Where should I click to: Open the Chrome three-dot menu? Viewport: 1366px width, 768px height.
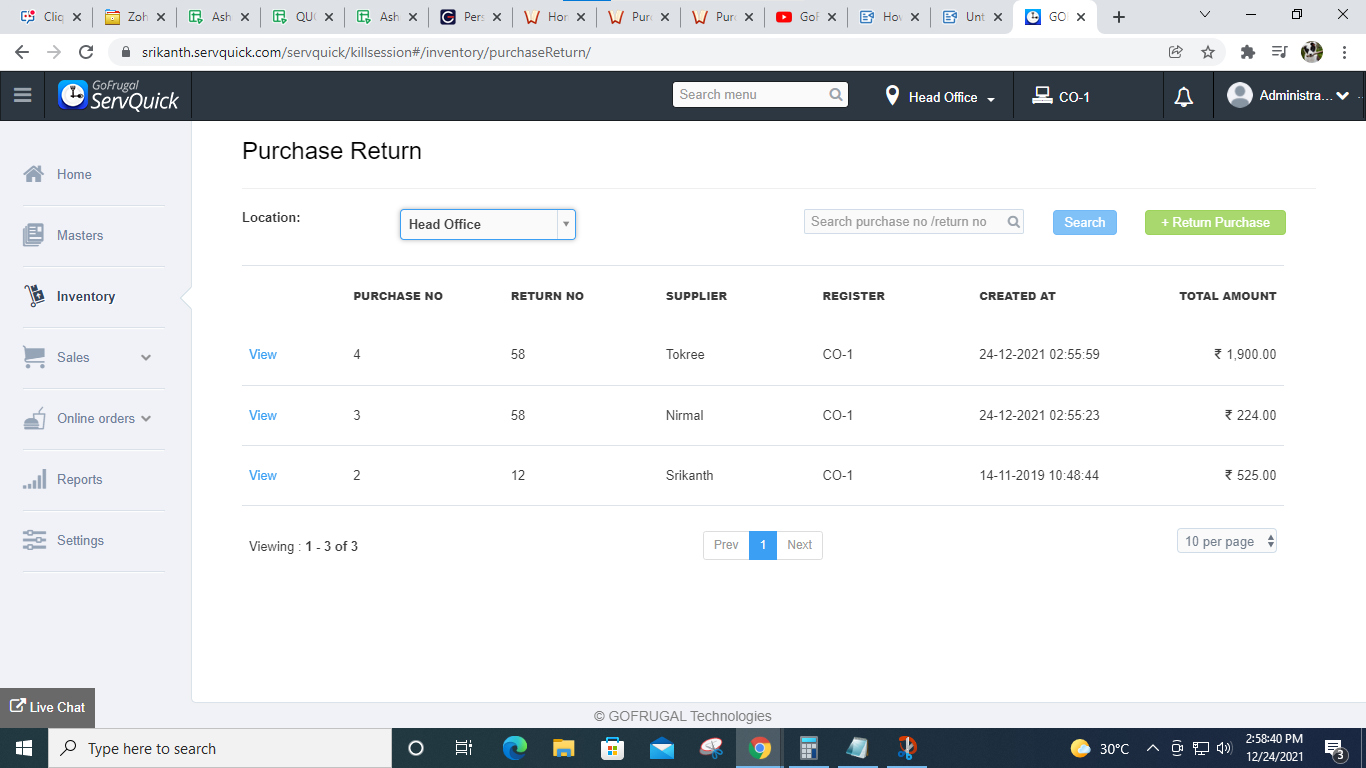tap(1345, 52)
